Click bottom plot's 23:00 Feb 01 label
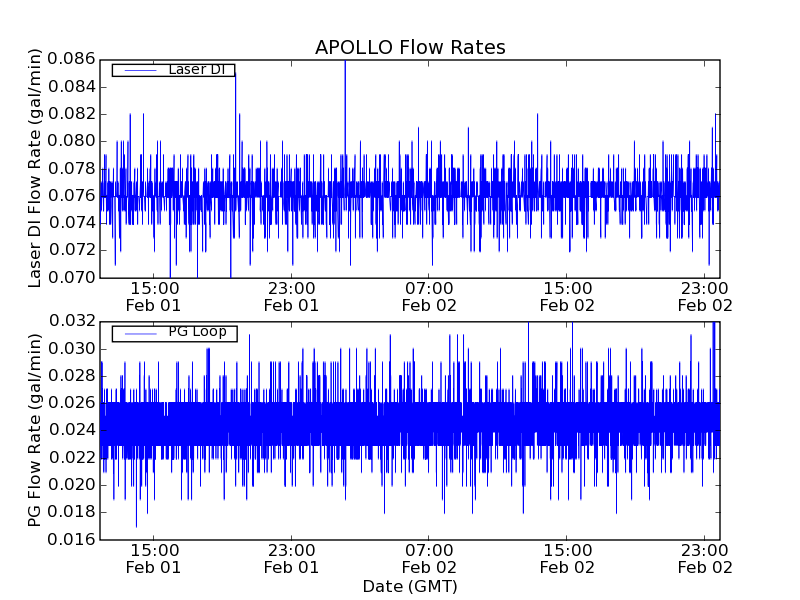800x600 pixels. click(291, 559)
